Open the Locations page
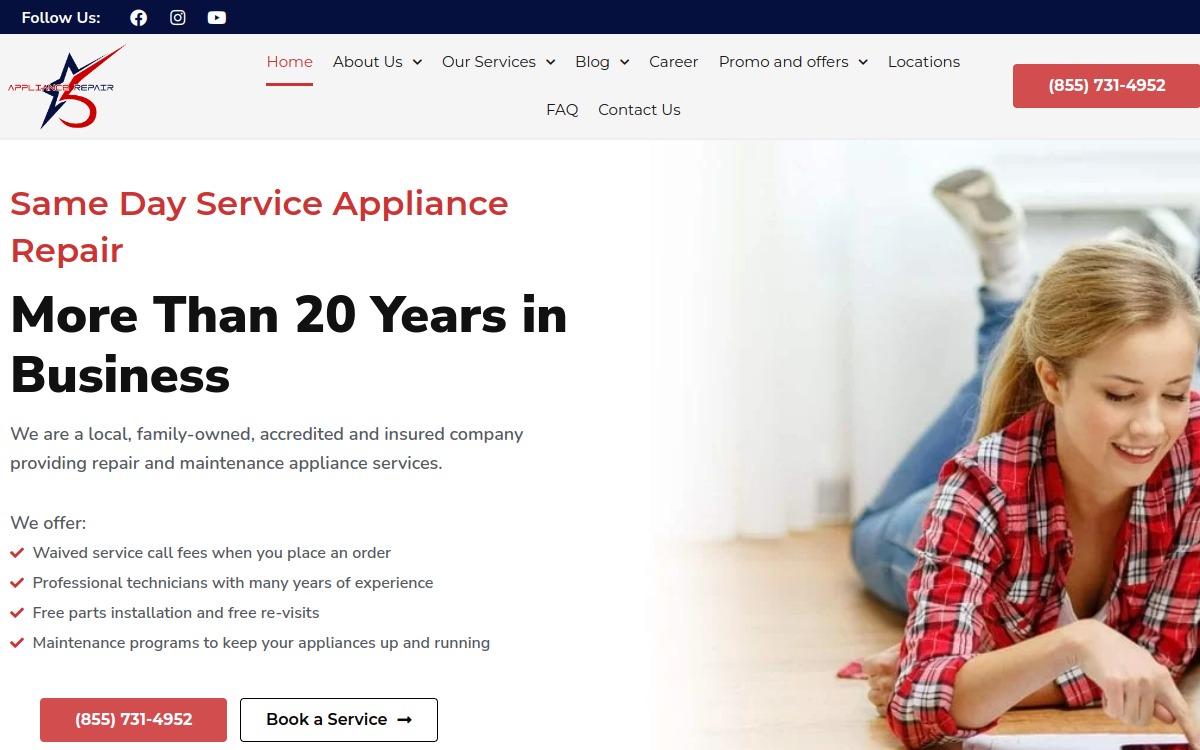The height and width of the screenshot is (750, 1200). point(924,62)
